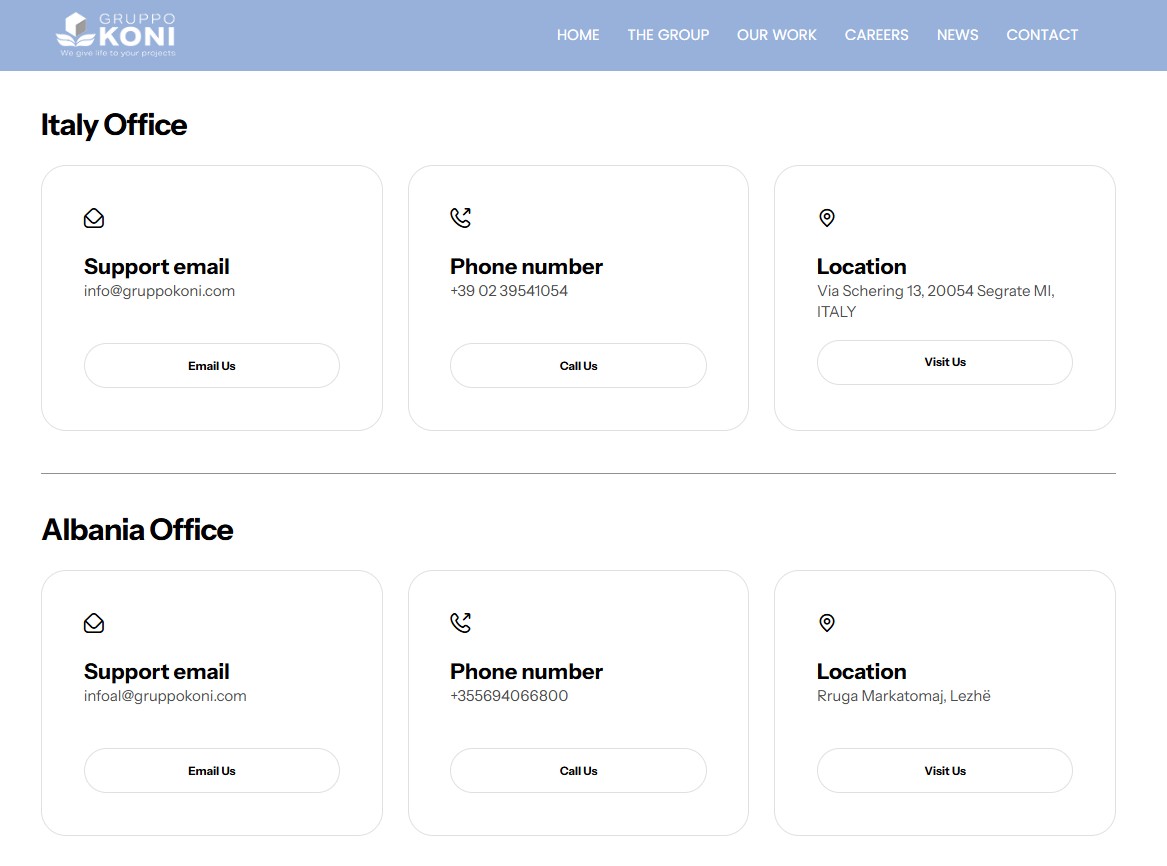This screenshot has width=1167, height=866.
Task: Click the Albania Office heading
Action: [x=137, y=530]
